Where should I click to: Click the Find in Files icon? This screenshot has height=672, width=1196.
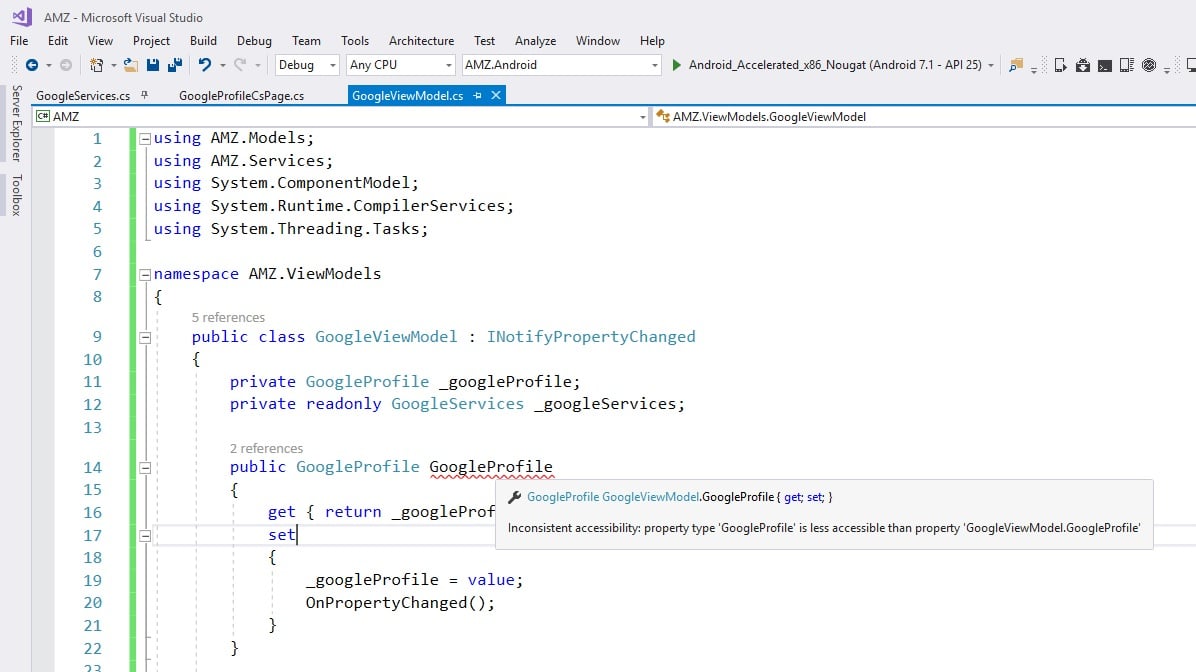(1015, 66)
